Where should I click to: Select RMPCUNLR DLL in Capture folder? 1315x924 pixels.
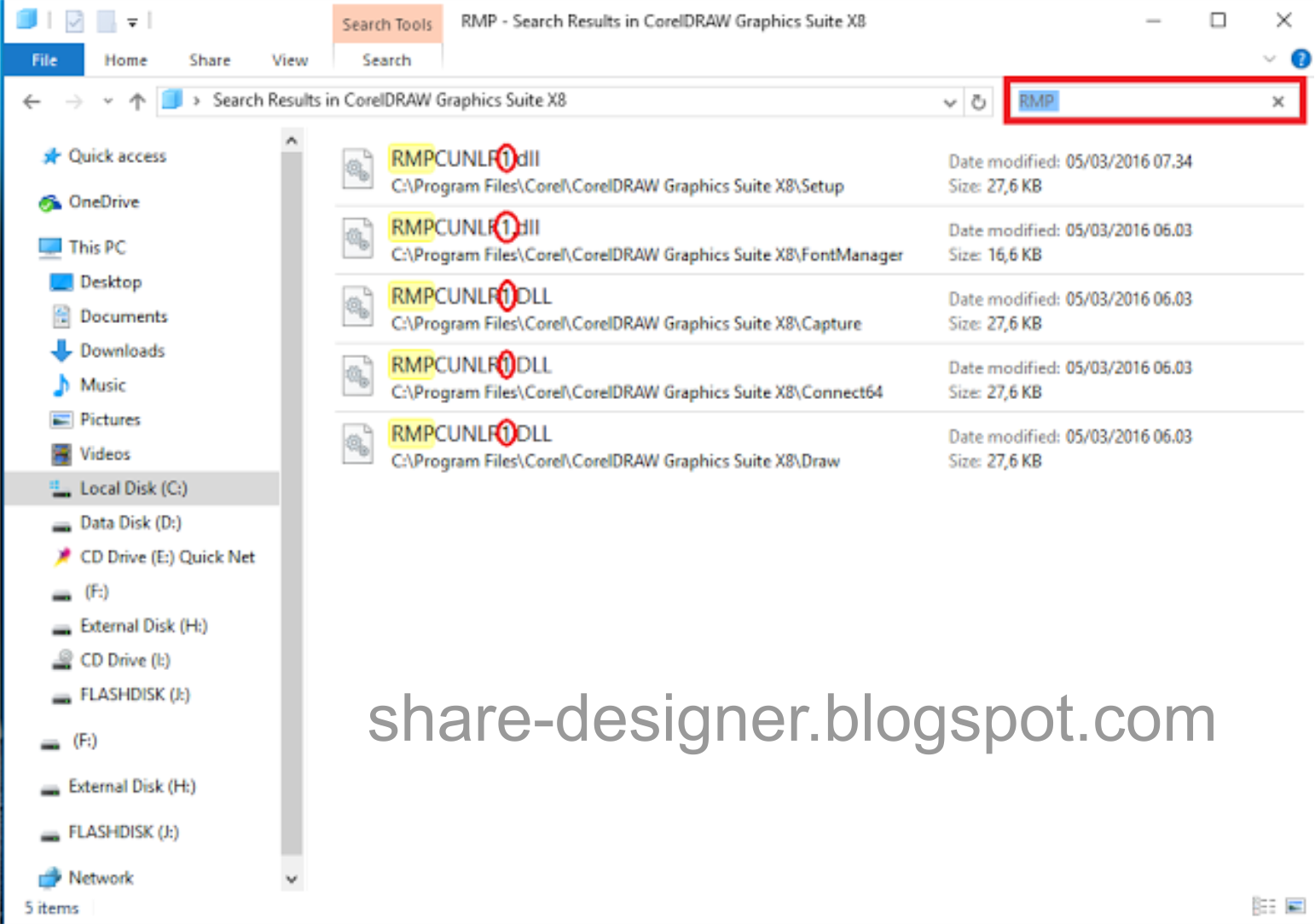tap(819, 309)
